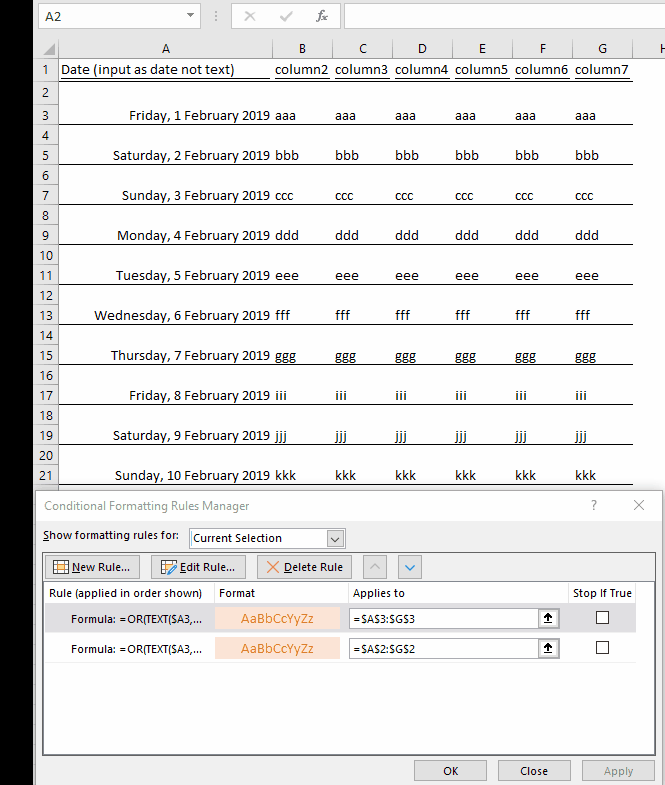Click the Insert Function fx icon
Image resolution: width=665 pixels, height=785 pixels.
321,17
